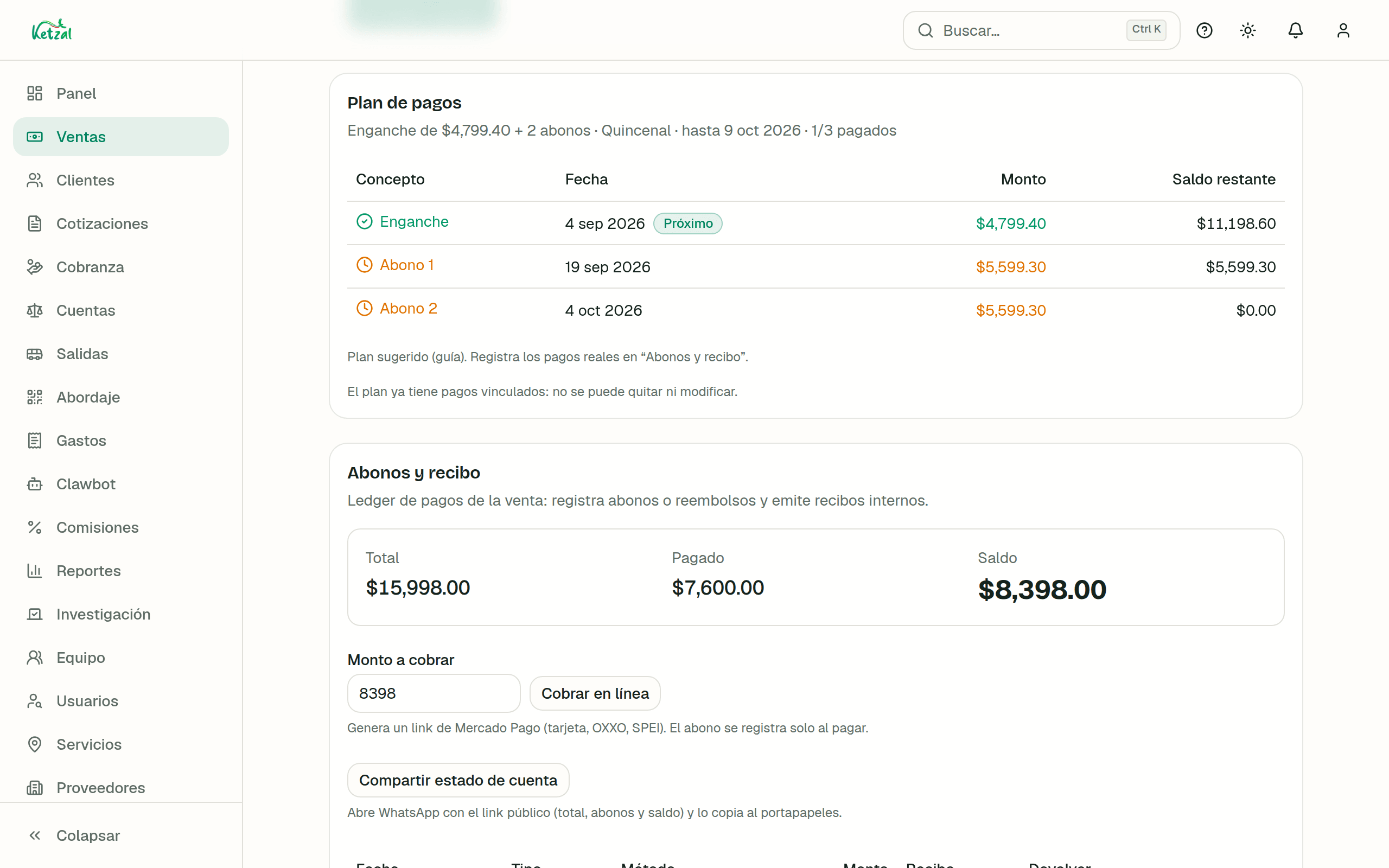Select the Gastos receipt icon
1389x868 pixels.
34,441
